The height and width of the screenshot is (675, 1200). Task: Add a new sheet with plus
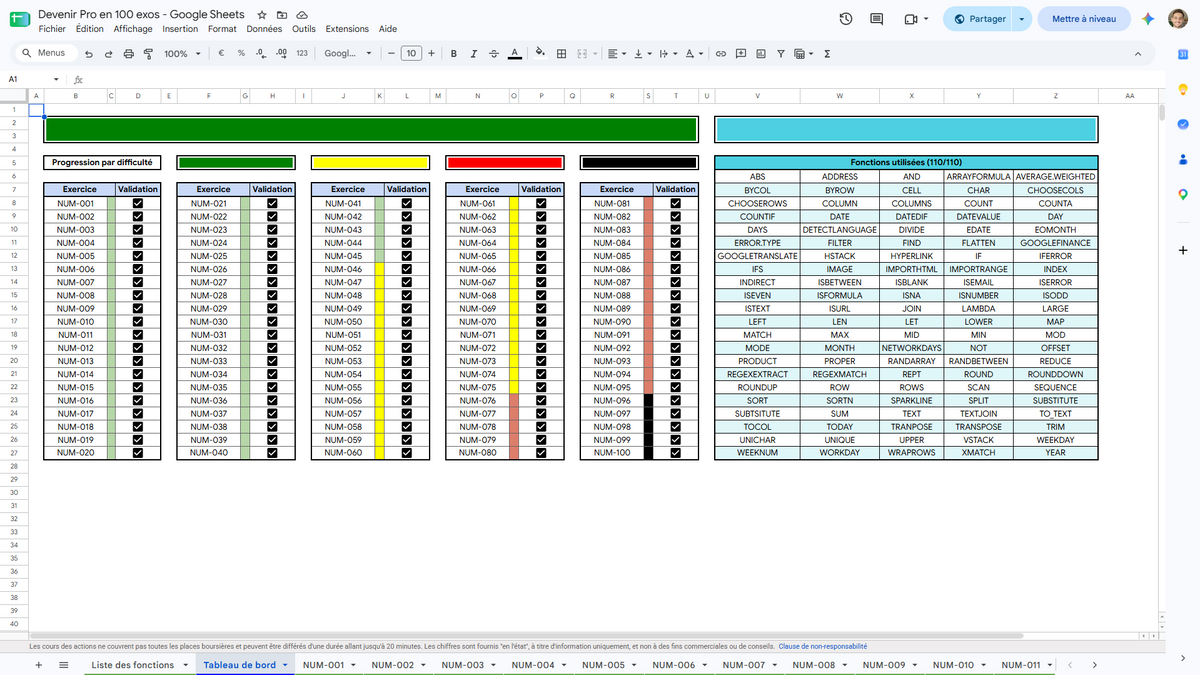[38, 665]
